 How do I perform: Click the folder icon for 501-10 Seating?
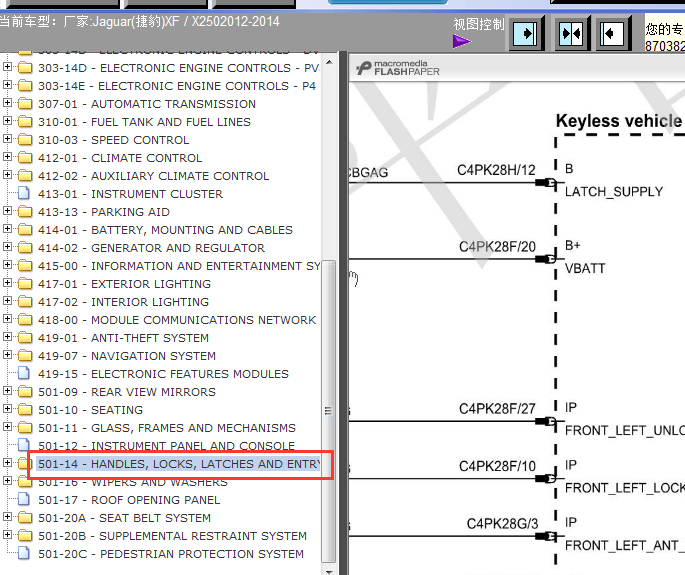tap(25, 409)
